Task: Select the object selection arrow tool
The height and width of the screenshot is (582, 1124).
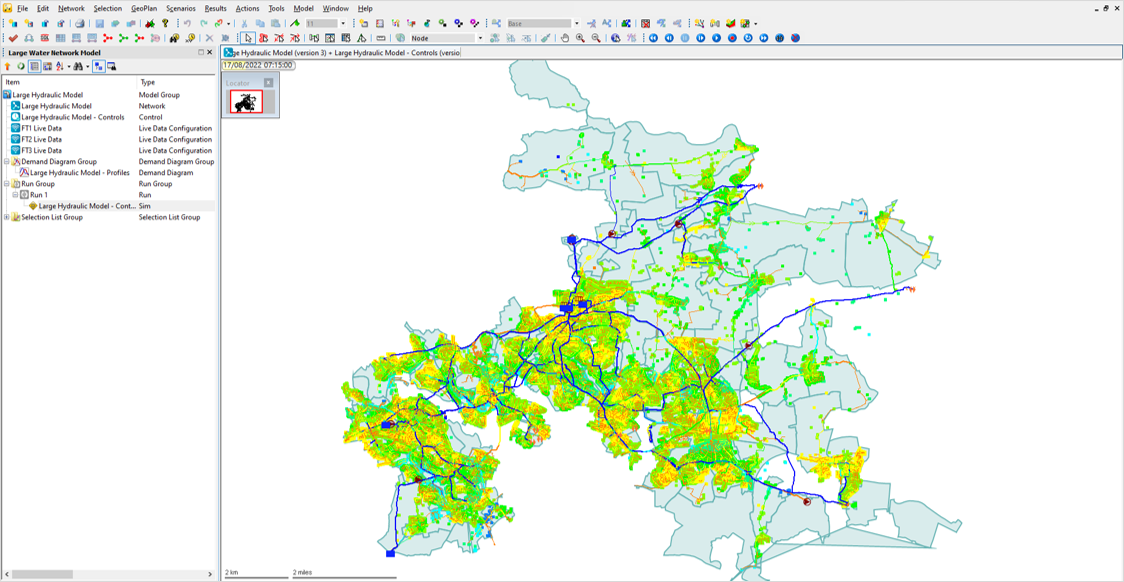Action: pyautogui.click(x=247, y=37)
